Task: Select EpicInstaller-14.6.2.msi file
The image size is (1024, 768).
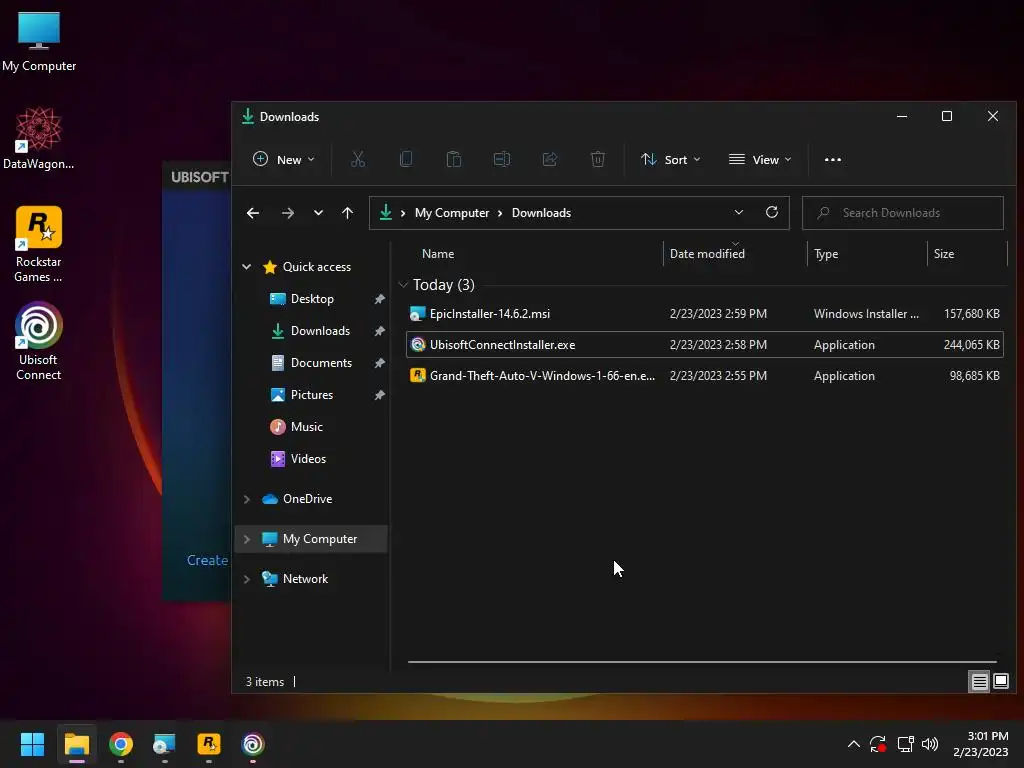Action: click(705, 313)
